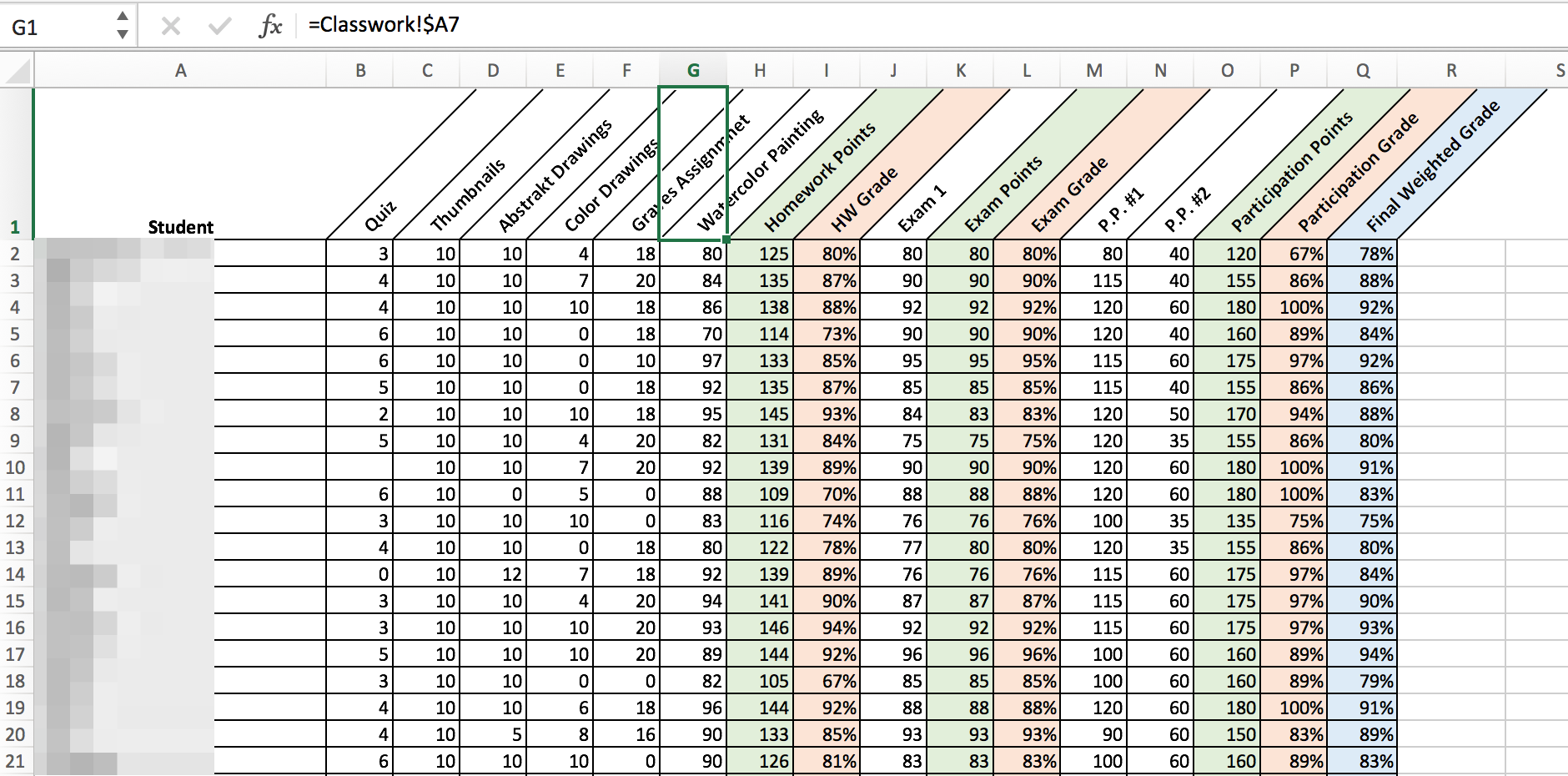Select row 20 P.P. #1 value 90
1568x776 pixels.
coord(1094,734)
